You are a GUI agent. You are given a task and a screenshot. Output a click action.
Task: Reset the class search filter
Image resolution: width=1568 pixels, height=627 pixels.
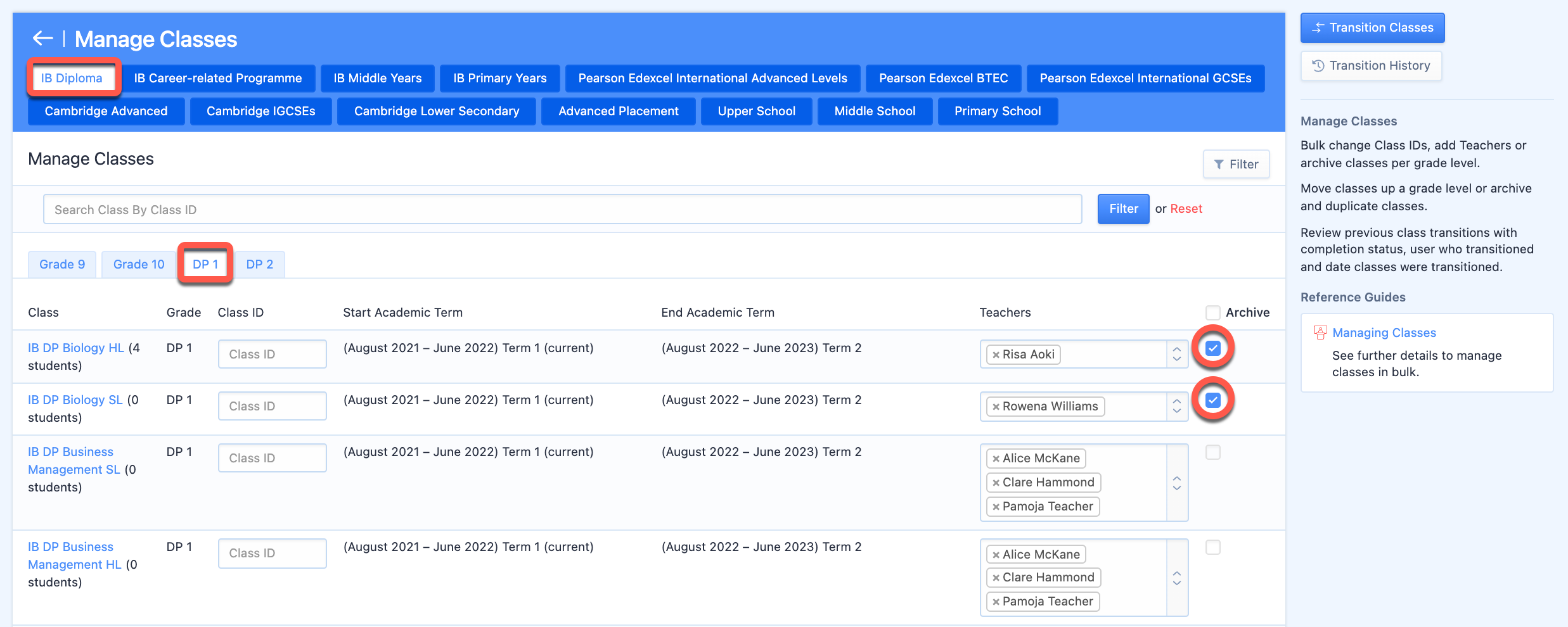click(1186, 209)
